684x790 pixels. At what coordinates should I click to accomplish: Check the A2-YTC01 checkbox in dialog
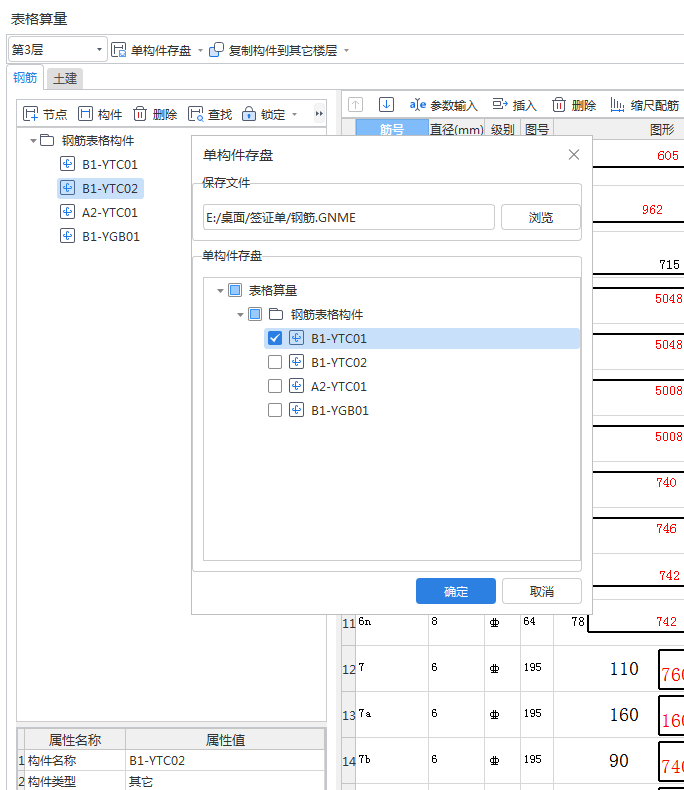[275, 386]
